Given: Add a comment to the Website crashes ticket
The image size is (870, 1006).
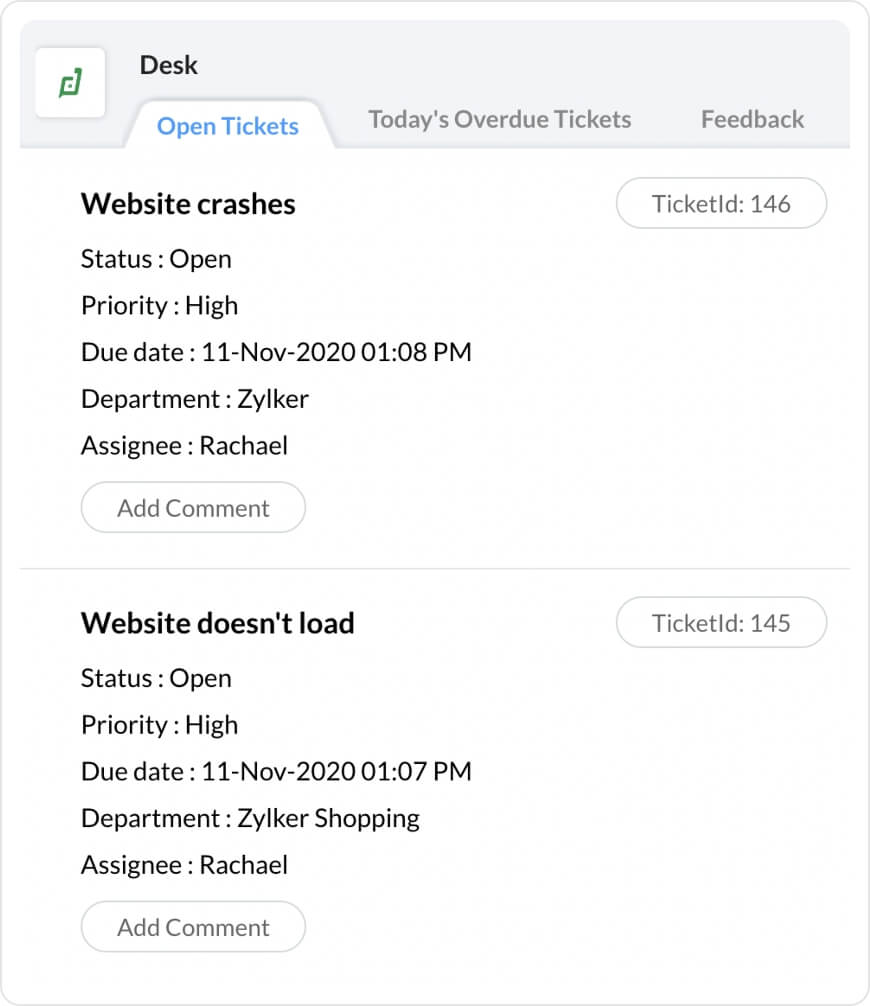Looking at the screenshot, I should tap(193, 508).
